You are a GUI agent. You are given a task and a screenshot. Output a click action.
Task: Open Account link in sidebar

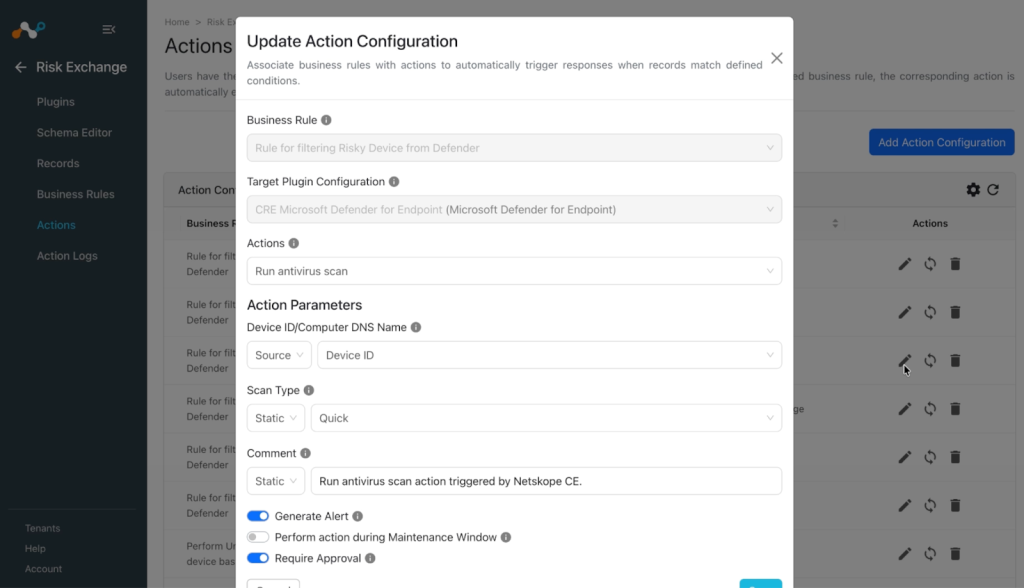[x=43, y=569]
